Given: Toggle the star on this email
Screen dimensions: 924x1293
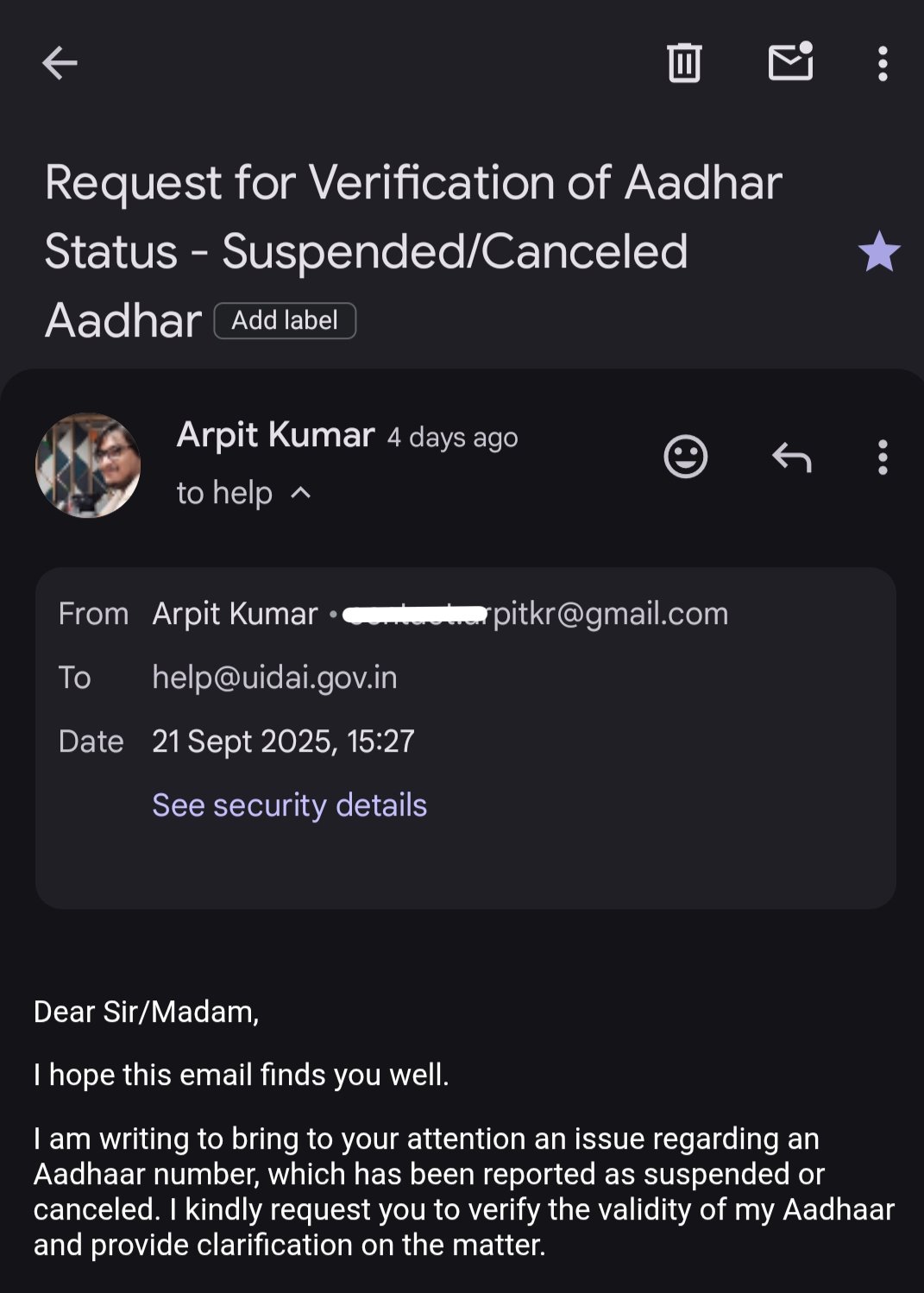Looking at the screenshot, I should [x=878, y=252].
